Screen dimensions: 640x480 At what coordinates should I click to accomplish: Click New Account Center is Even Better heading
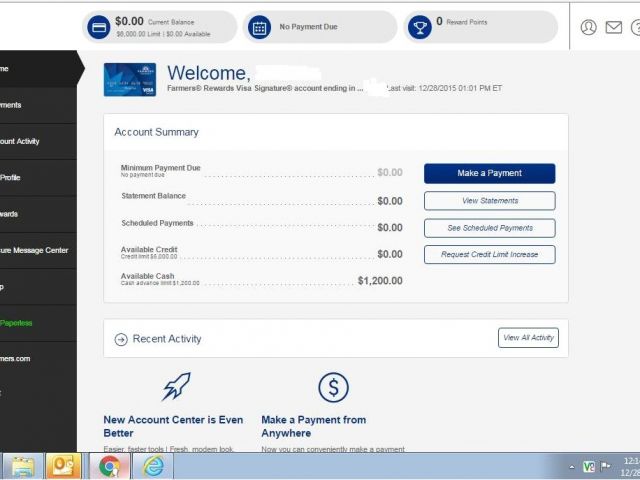coord(173,427)
